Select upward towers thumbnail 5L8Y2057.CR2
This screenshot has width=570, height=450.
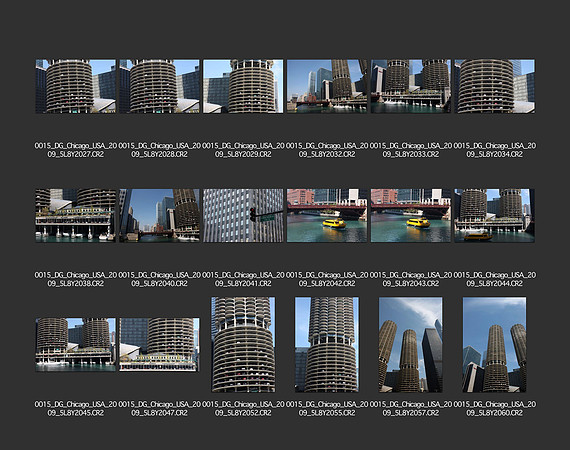click(411, 345)
